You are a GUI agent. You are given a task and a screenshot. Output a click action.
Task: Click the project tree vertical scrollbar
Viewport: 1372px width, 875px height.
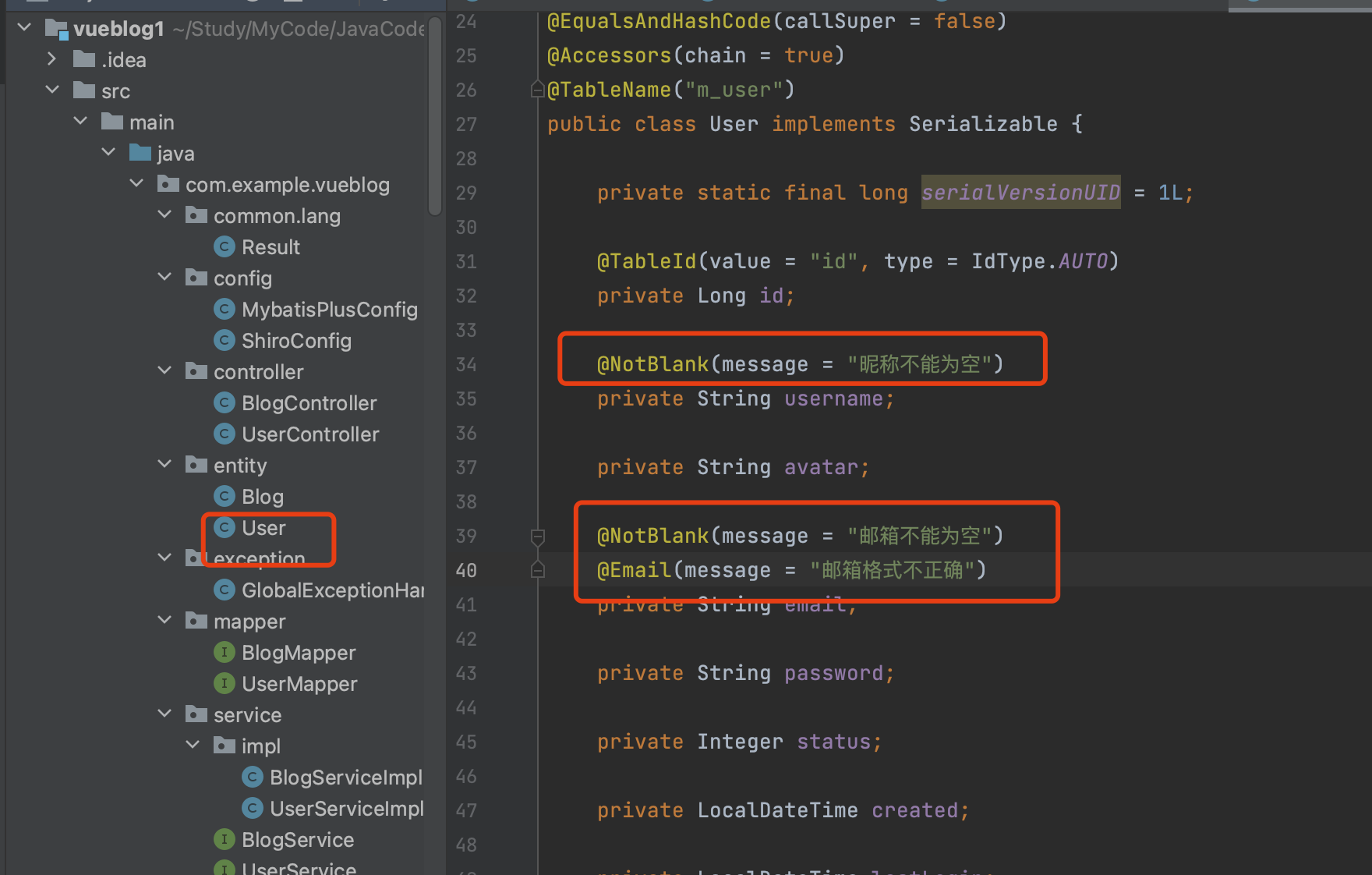pos(435,117)
